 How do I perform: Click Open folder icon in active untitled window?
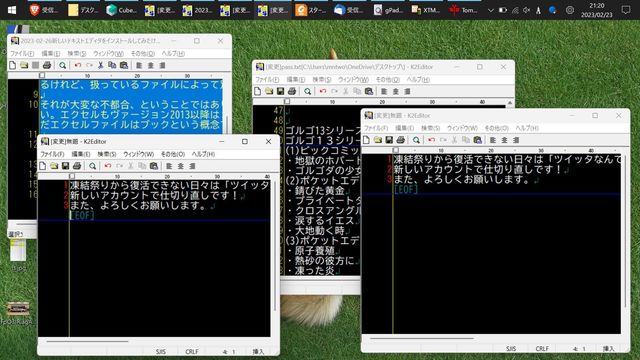[54, 166]
